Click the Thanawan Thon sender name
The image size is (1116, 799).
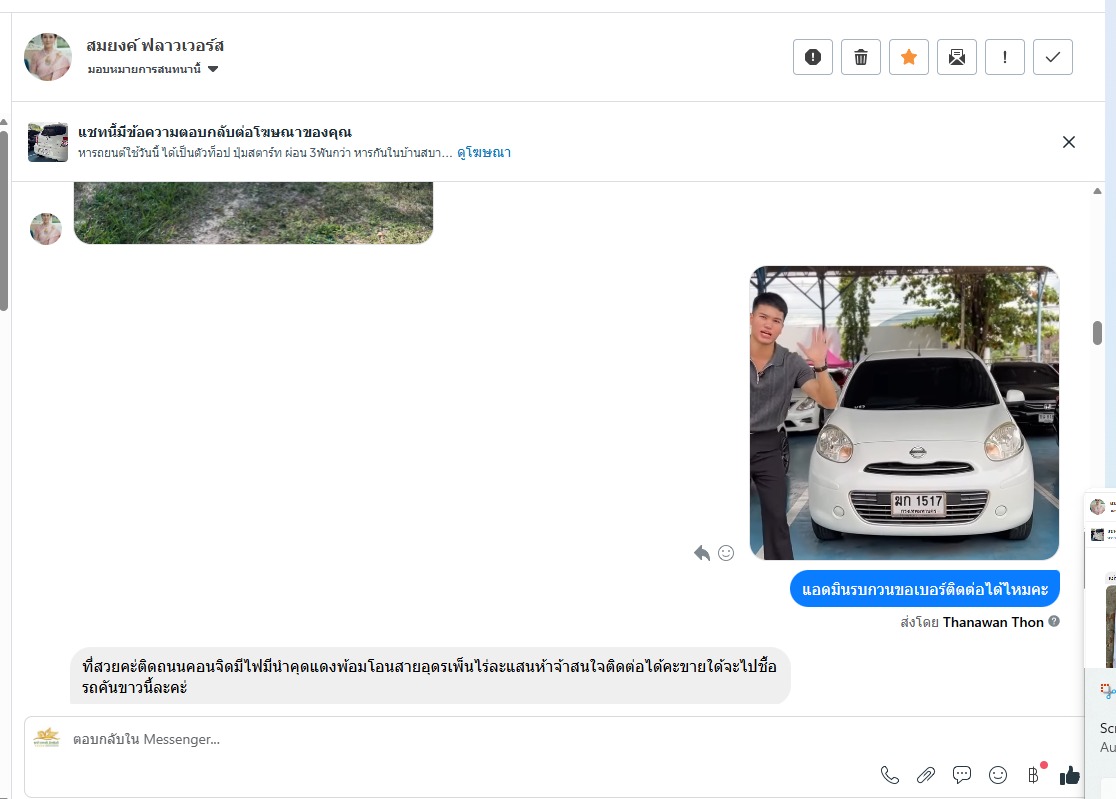tap(993, 622)
